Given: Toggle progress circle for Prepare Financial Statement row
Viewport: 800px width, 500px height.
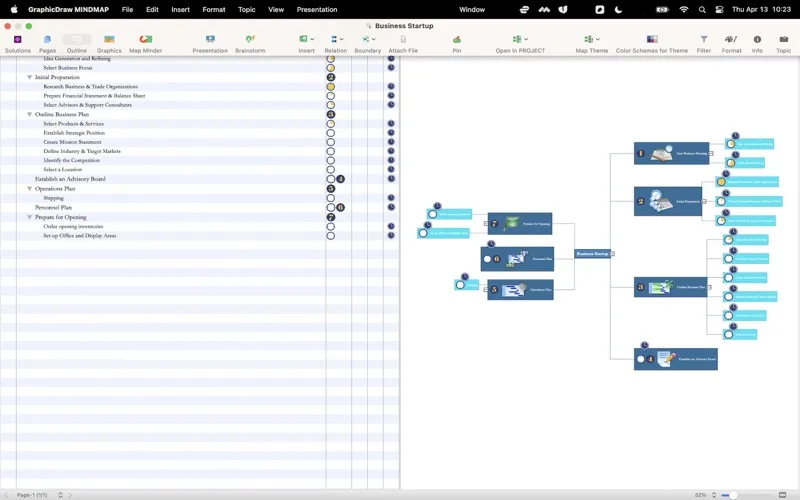Looking at the screenshot, I should [331, 96].
